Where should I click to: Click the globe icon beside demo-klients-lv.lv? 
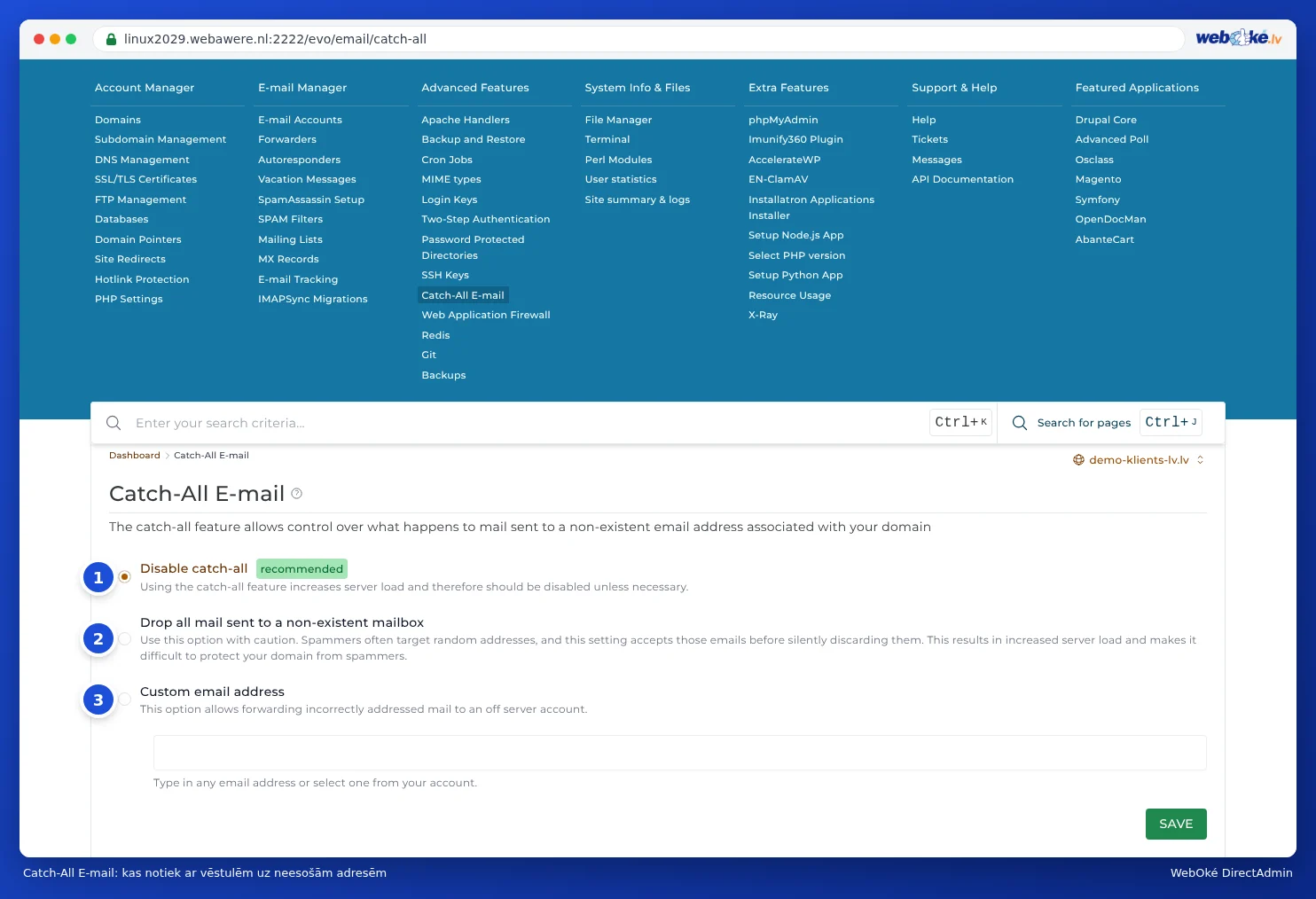1078,460
